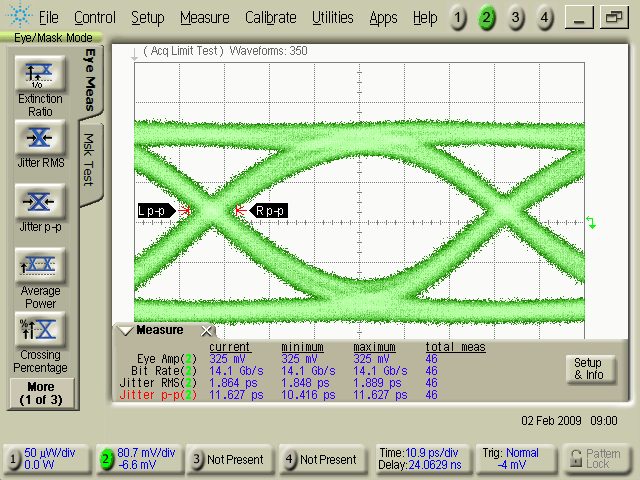This screenshot has height=480, width=640.
Task: Toggle channel 3 round button
Action: [x=515, y=18]
